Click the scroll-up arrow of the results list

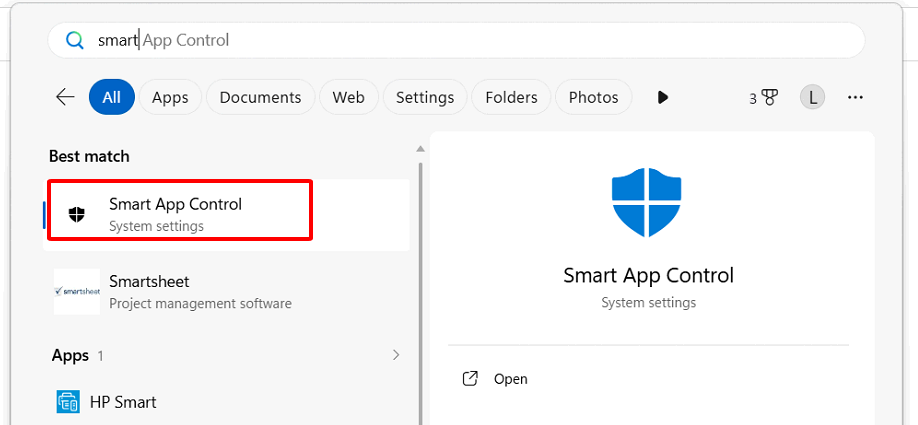tap(420, 149)
